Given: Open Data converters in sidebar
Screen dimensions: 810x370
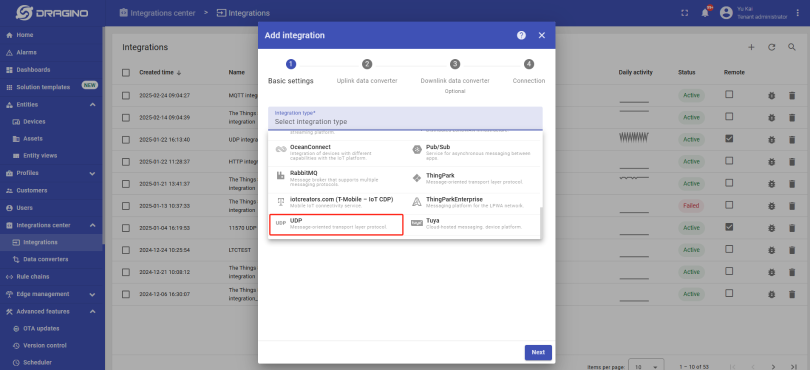Looking at the screenshot, I should [x=45, y=259].
